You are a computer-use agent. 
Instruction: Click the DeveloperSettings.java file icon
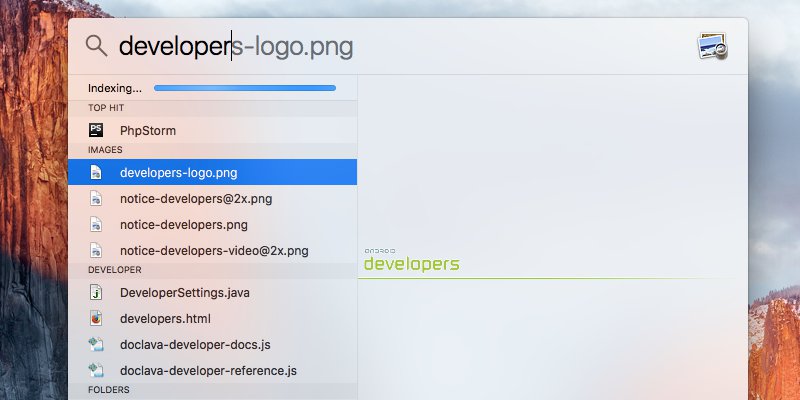[96, 293]
